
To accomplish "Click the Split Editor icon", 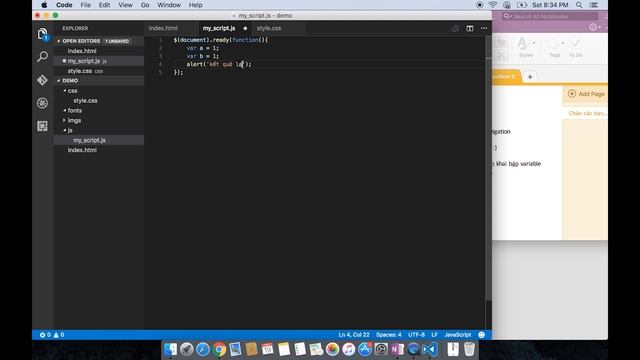I will click(x=470, y=28).
